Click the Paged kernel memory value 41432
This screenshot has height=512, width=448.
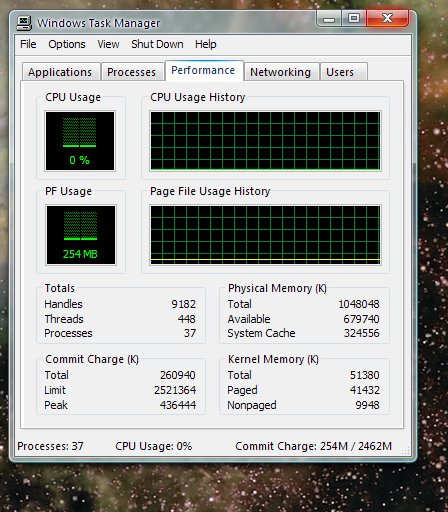pyautogui.click(x=365, y=390)
